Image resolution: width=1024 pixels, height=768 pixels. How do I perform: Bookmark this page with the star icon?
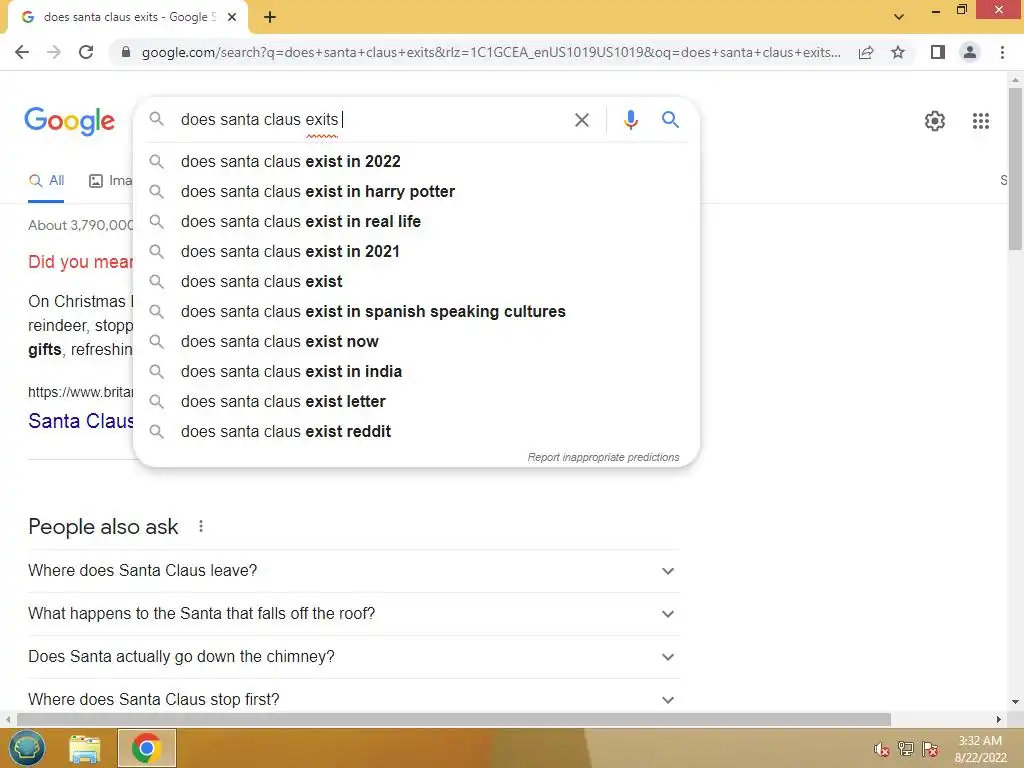(x=898, y=52)
